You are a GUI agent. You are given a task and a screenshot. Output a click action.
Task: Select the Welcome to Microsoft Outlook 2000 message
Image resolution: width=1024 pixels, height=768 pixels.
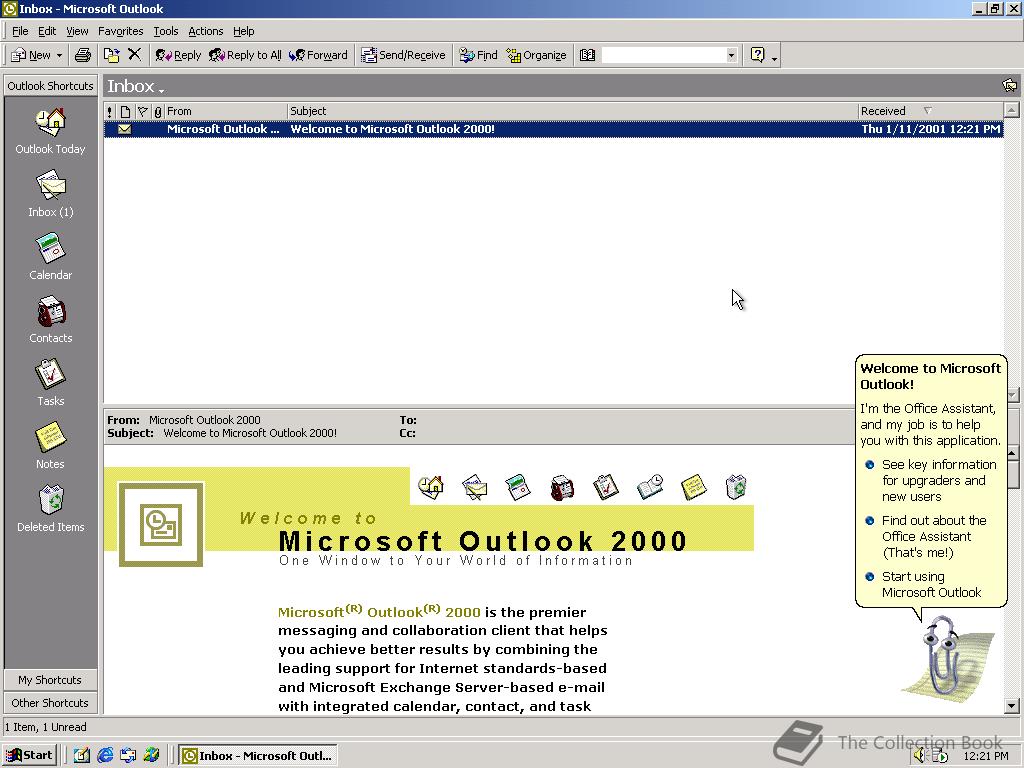click(x=553, y=129)
